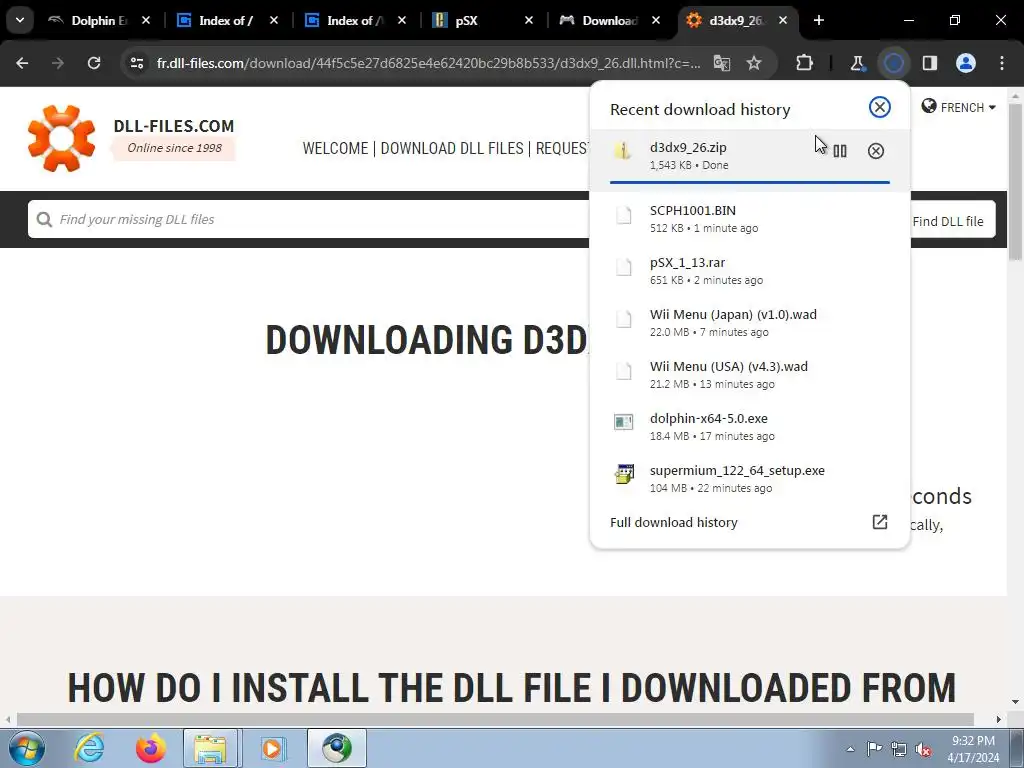1024x768 pixels.
Task: Click the dolphin-x64-5.0.exe file icon
Action: click(x=624, y=422)
